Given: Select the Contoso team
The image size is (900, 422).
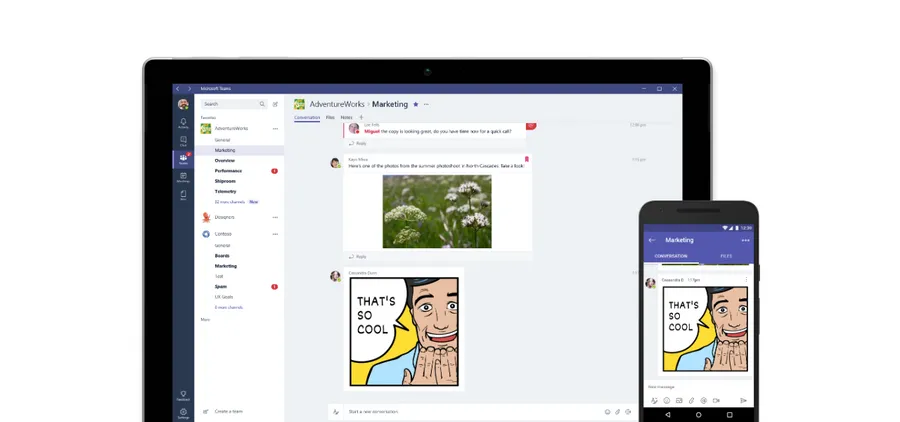Looking at the screenshot, I should click(223, 234).
